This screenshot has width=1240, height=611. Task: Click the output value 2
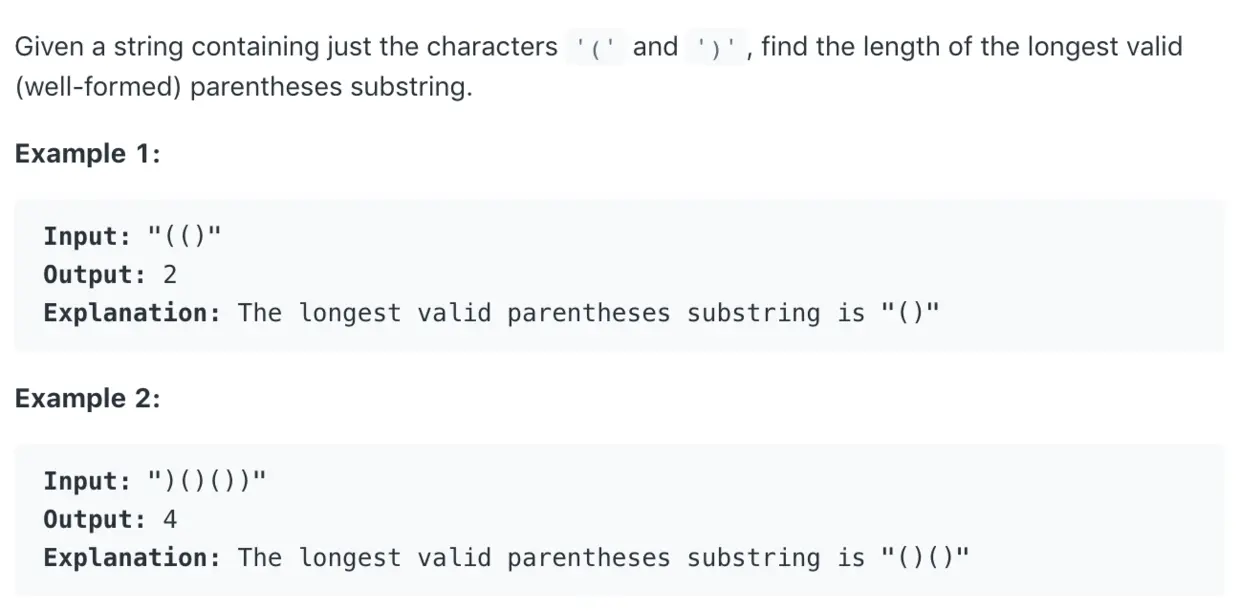[170, 275]
